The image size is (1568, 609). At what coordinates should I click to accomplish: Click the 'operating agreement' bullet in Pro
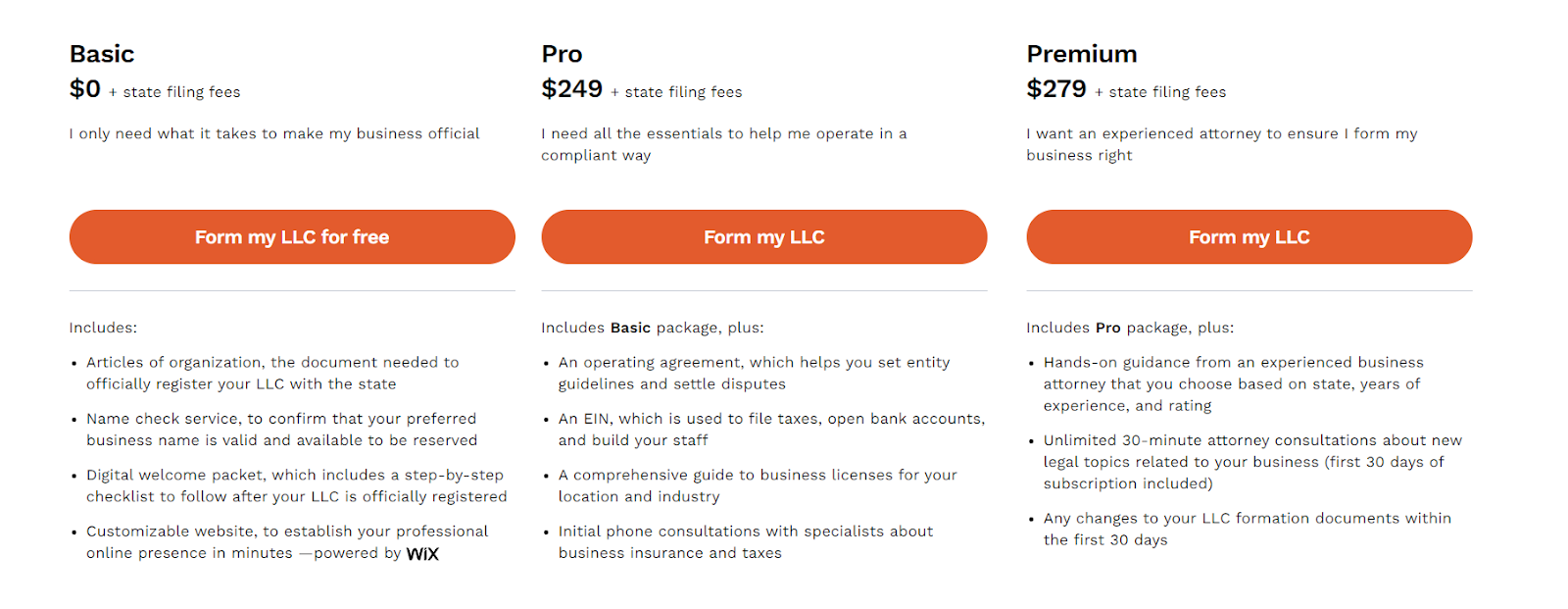[x=755, y=373]
